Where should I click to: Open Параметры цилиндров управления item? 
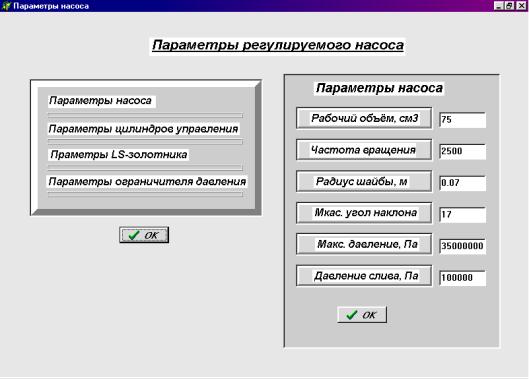[x=144, y=129]
